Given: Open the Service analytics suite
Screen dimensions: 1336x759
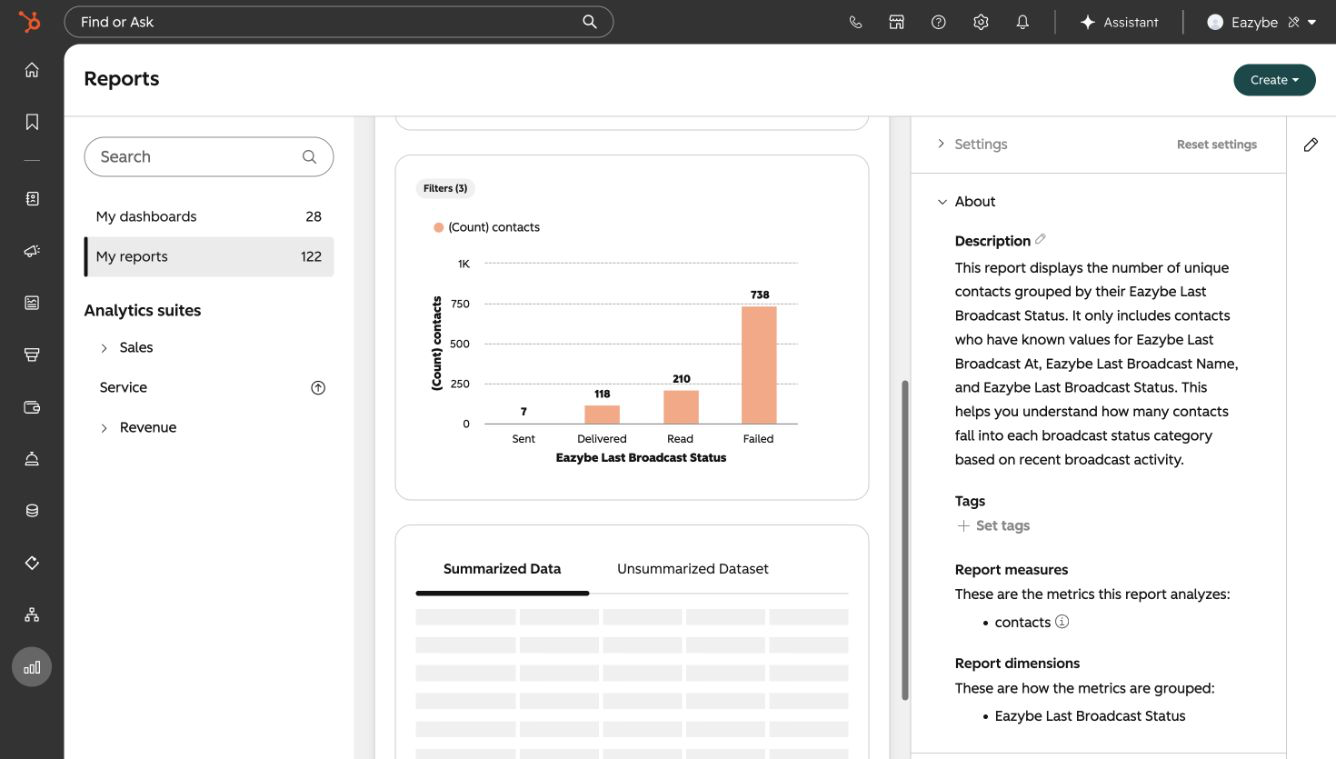Looking at the screenshot, I should tap(123, 387).
